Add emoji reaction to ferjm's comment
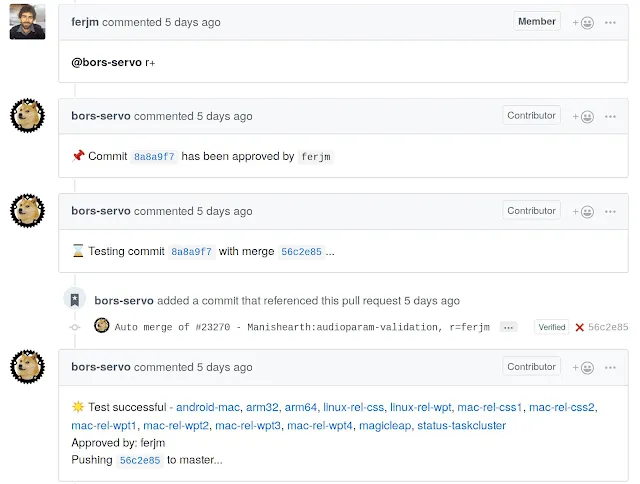The width and height of the screenshot is (640, 484). pyautogui.click(x=582, y=22)
